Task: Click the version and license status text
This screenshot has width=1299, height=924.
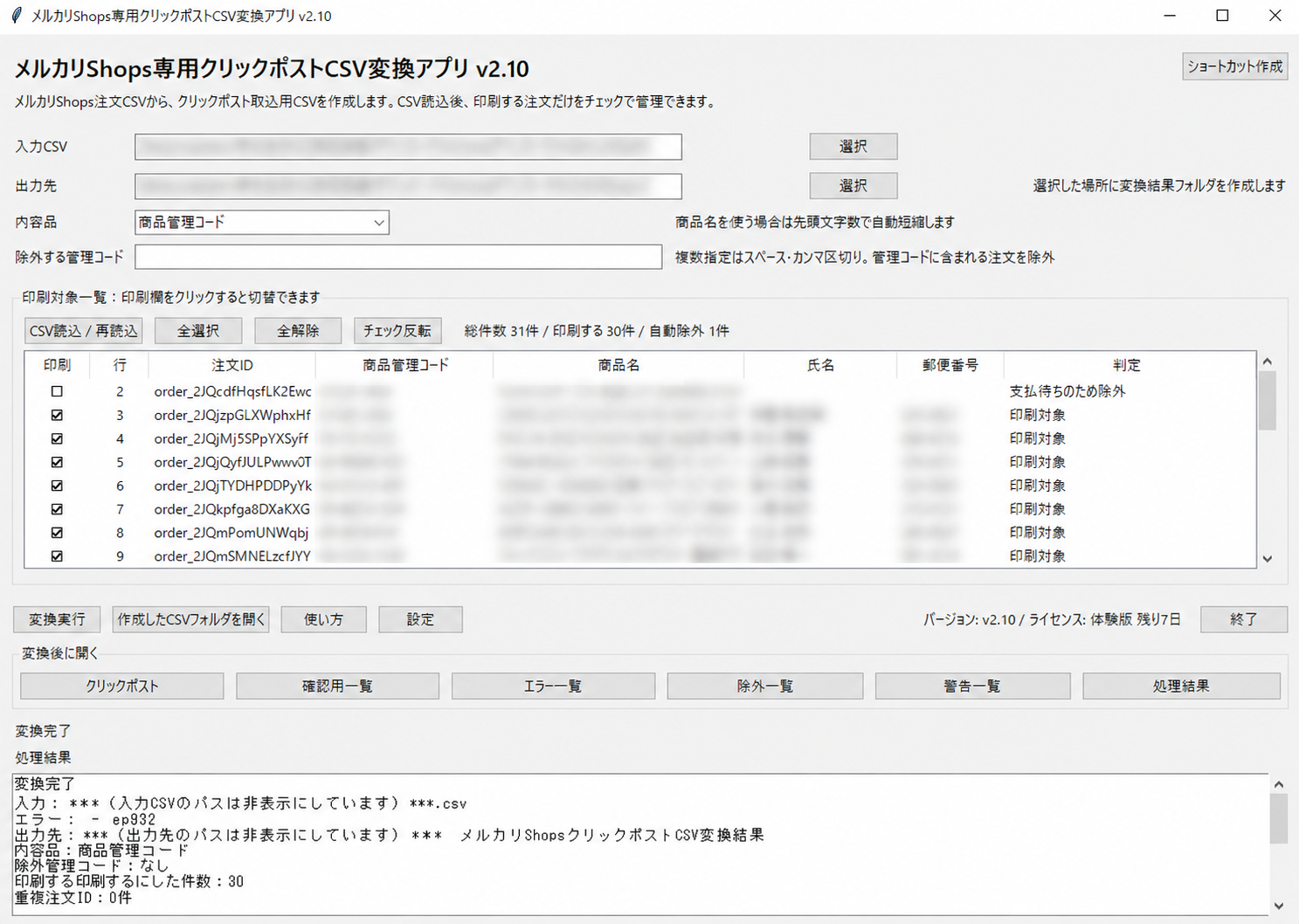Action: click(x=1052, y=619)
